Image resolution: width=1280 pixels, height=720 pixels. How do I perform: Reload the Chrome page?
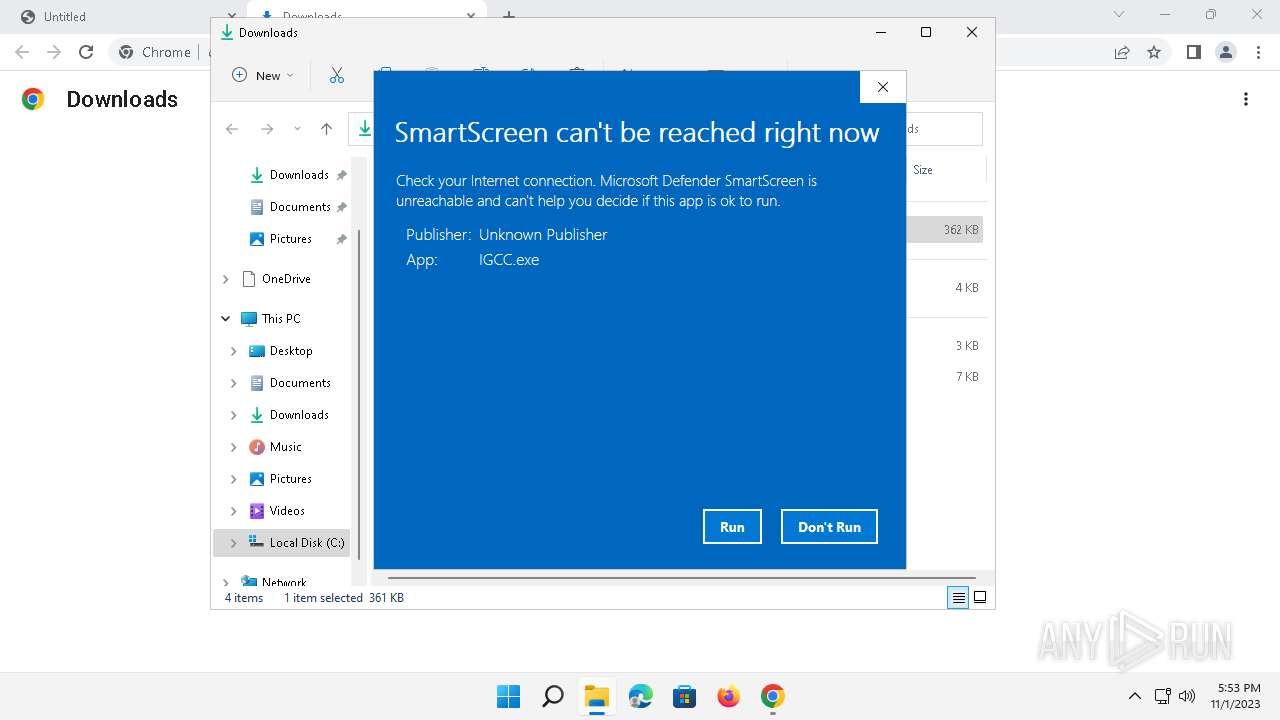coord(86,52)
